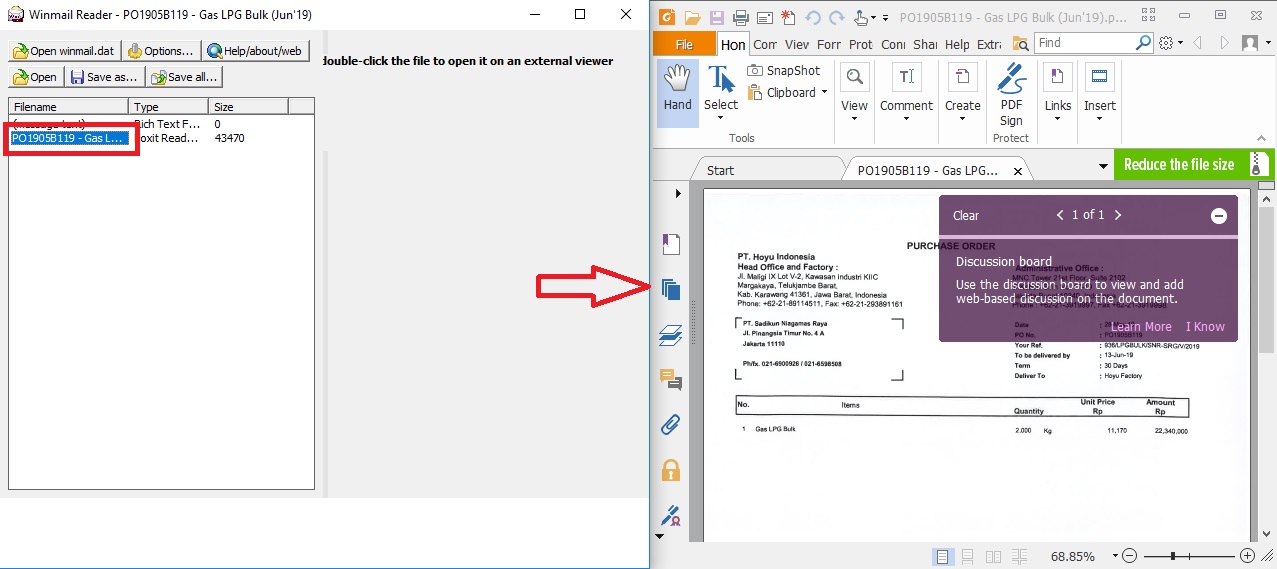The image size is (1277, 569).
Task: Select the PO1905B119 file row
Action: pyautogui.click(x=161, y=138)
